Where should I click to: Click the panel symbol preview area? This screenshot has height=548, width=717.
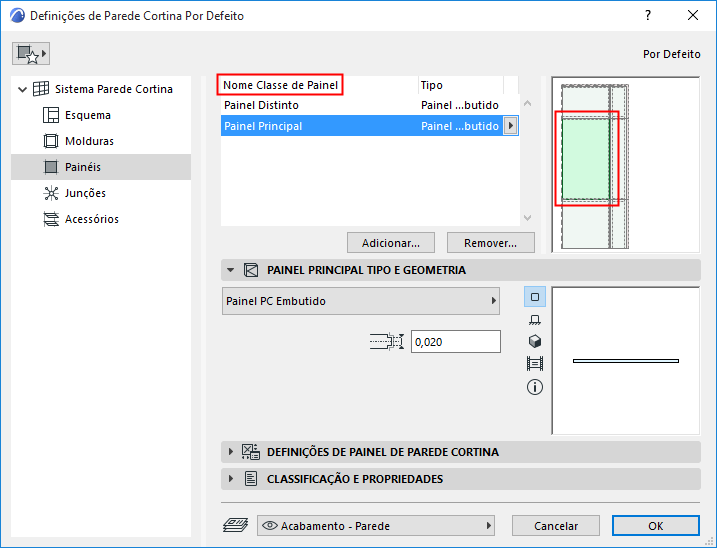(626, 361)
